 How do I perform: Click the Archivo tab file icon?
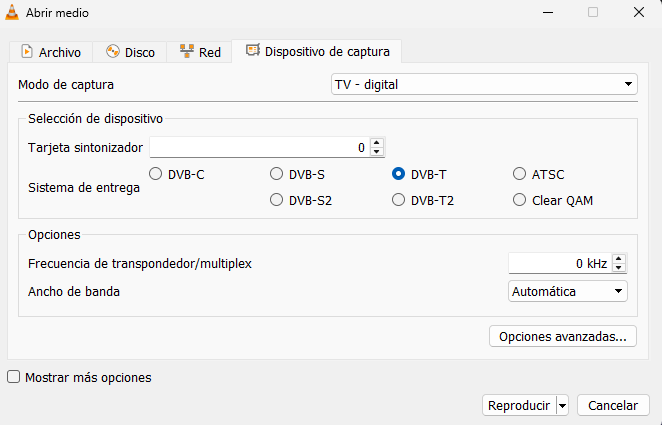click(x=26, y=52)
